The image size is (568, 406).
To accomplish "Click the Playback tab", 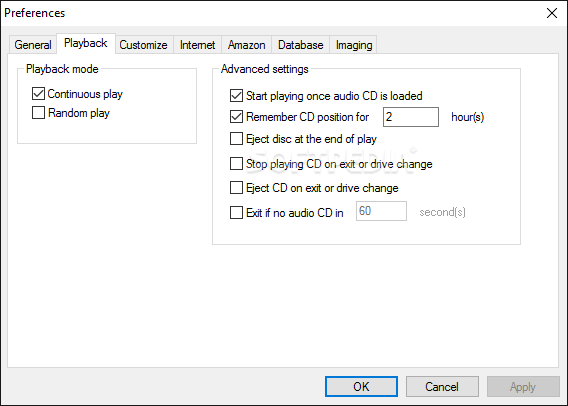I will (86, 43).
